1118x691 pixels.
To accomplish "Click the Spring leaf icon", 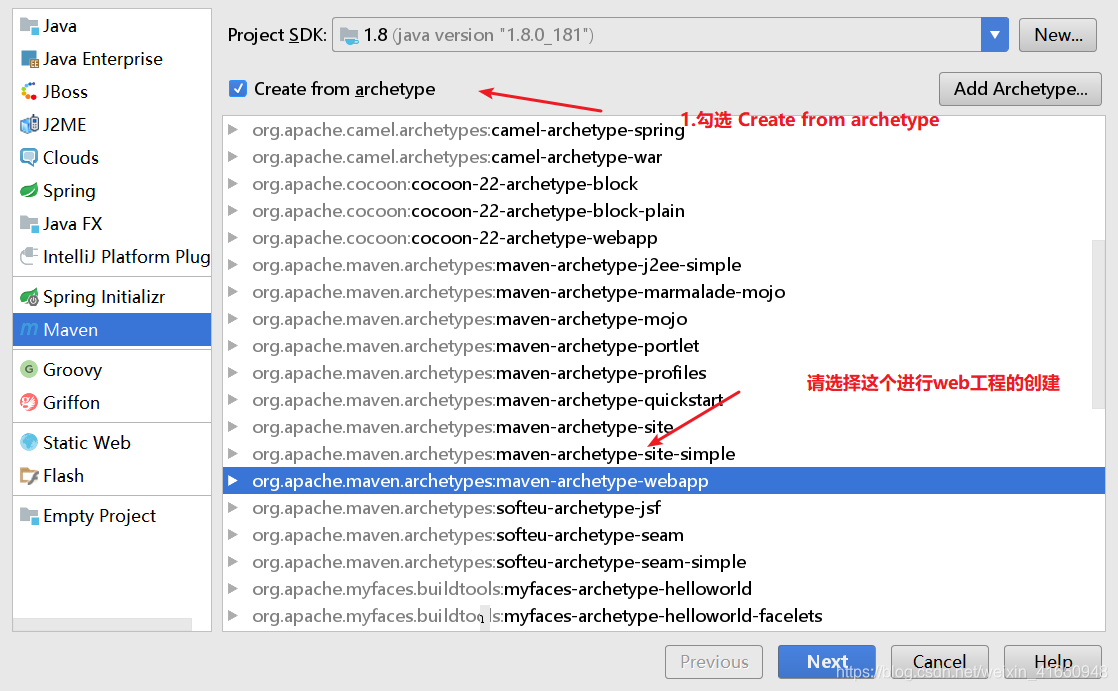I will (x=29, y=190).
